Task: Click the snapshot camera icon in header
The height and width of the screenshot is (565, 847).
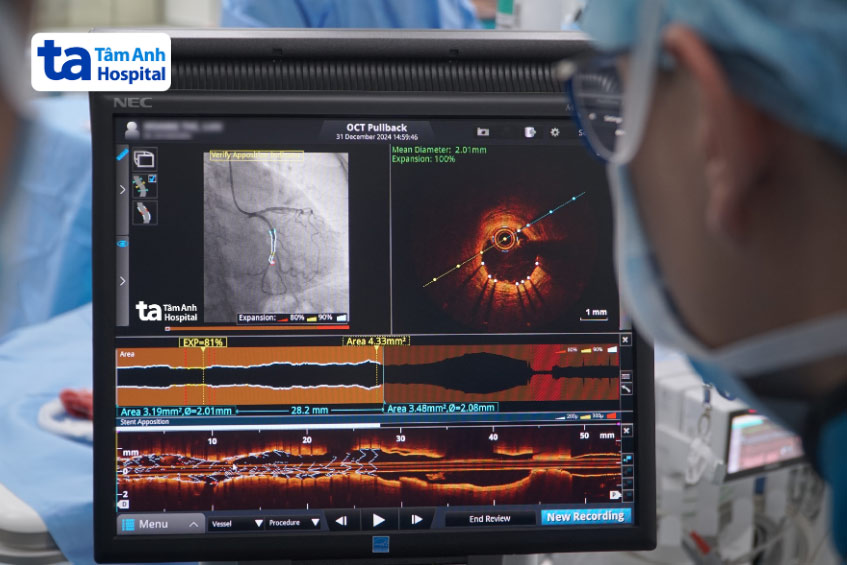Action: tap(482, 132)
